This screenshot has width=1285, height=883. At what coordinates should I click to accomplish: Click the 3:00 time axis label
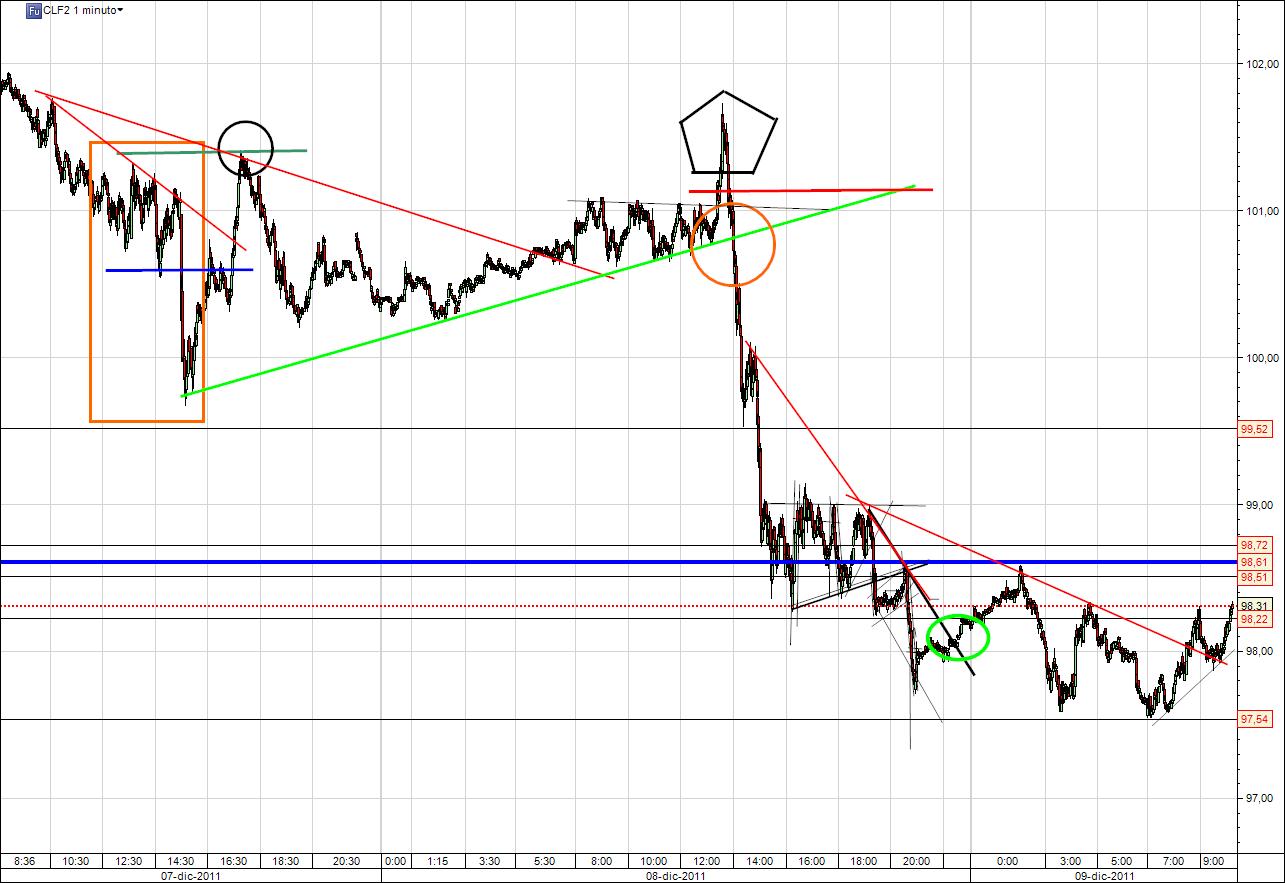(x=1069, y=860)
